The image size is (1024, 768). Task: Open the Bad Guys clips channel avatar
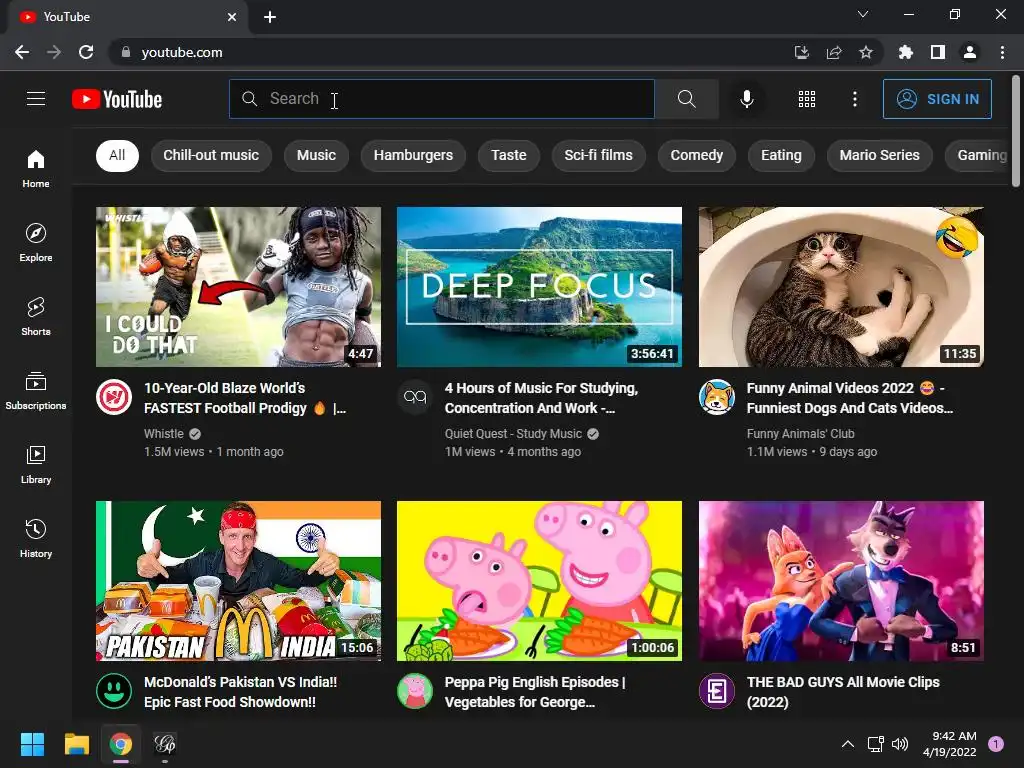(716, 691)
